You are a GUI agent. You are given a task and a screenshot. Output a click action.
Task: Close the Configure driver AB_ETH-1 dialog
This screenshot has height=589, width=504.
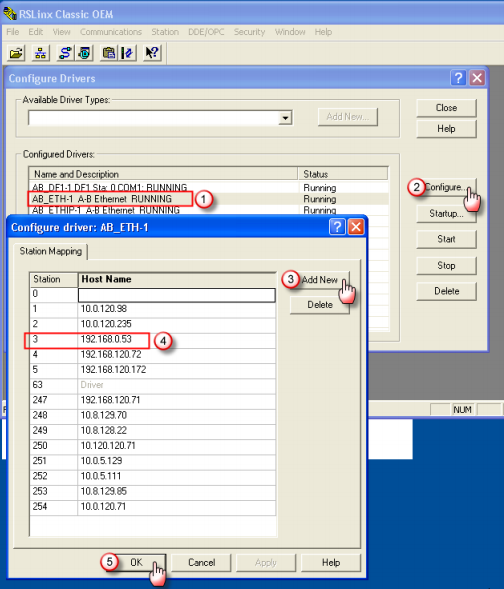coord(356,227)
